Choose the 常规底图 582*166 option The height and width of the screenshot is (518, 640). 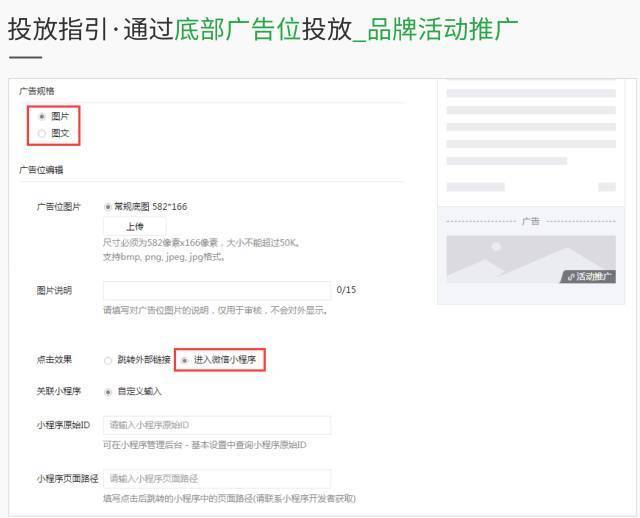pyautogui.click(x=108, y=207)
